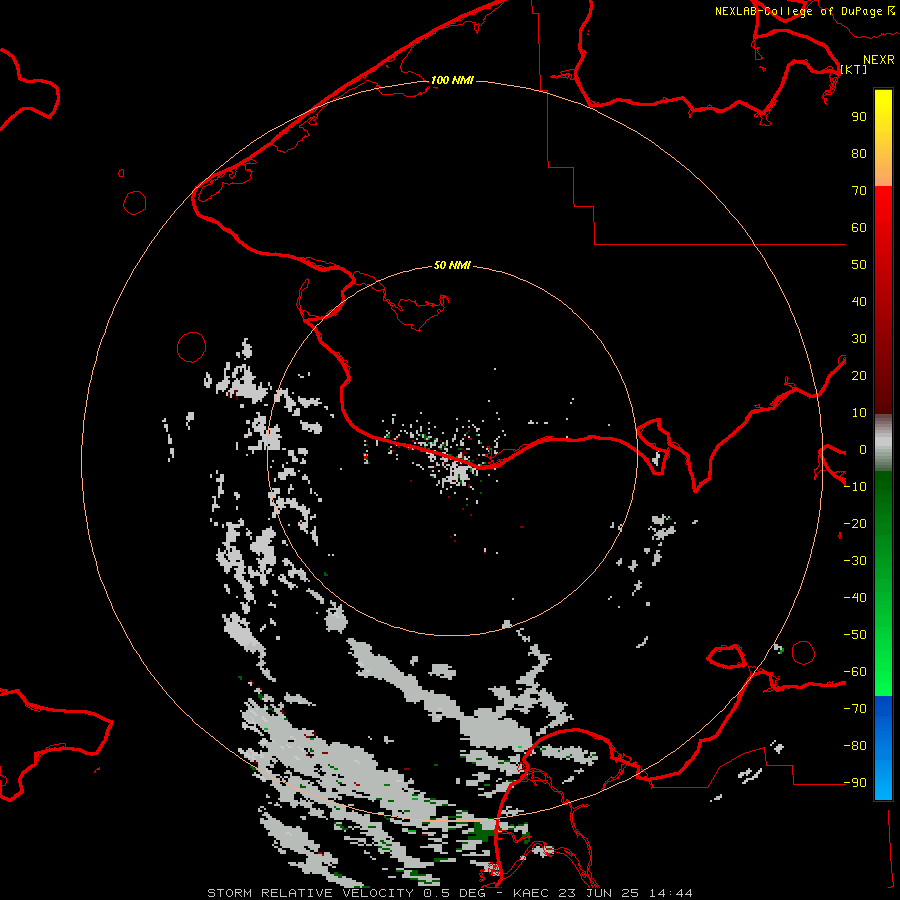900x900 pixels.
Task: Click the STORM RELATIVE VELOCITY caption text
Action: click(x=311, y=893)
